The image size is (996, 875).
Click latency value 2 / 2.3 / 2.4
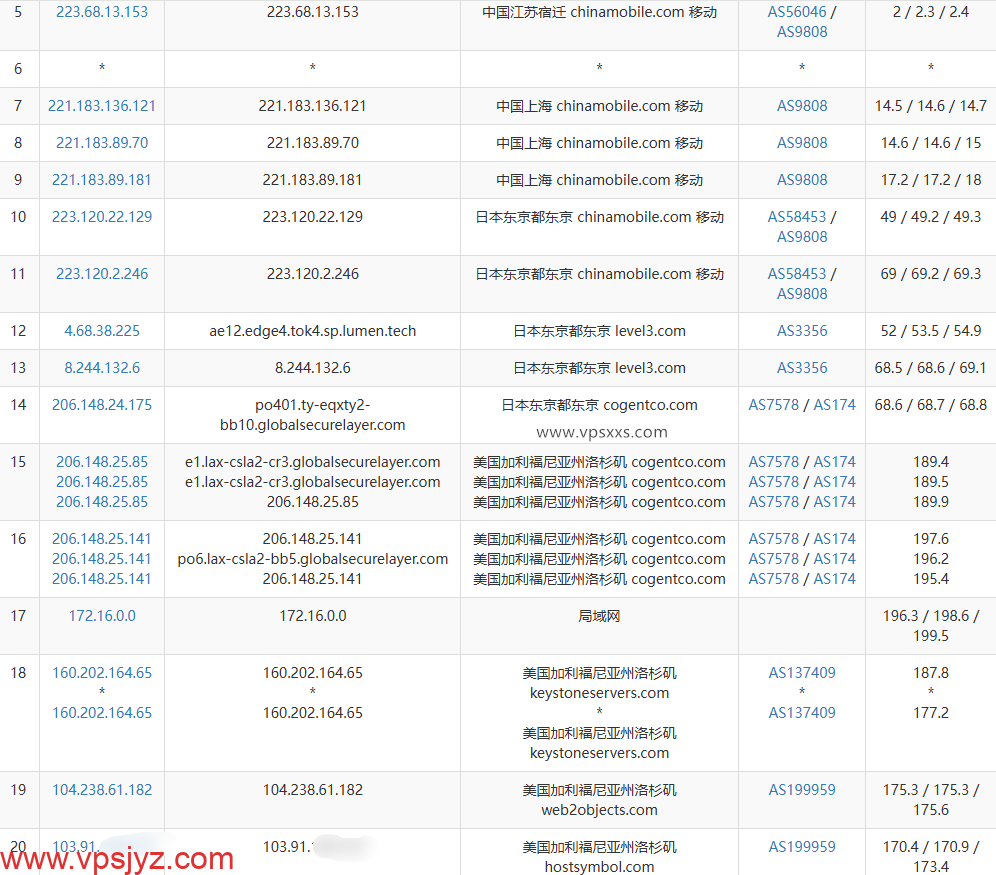click(931, 12)
